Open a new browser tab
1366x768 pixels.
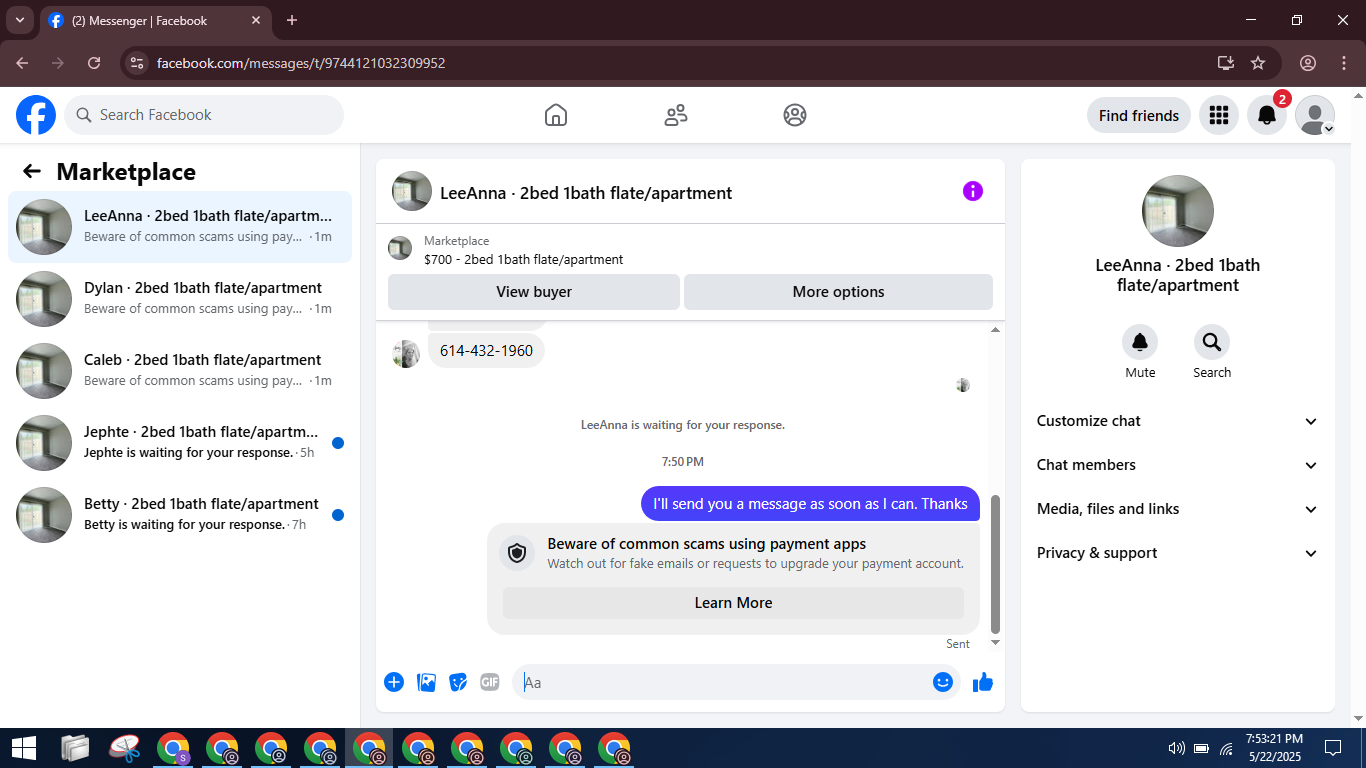(292, 20)
